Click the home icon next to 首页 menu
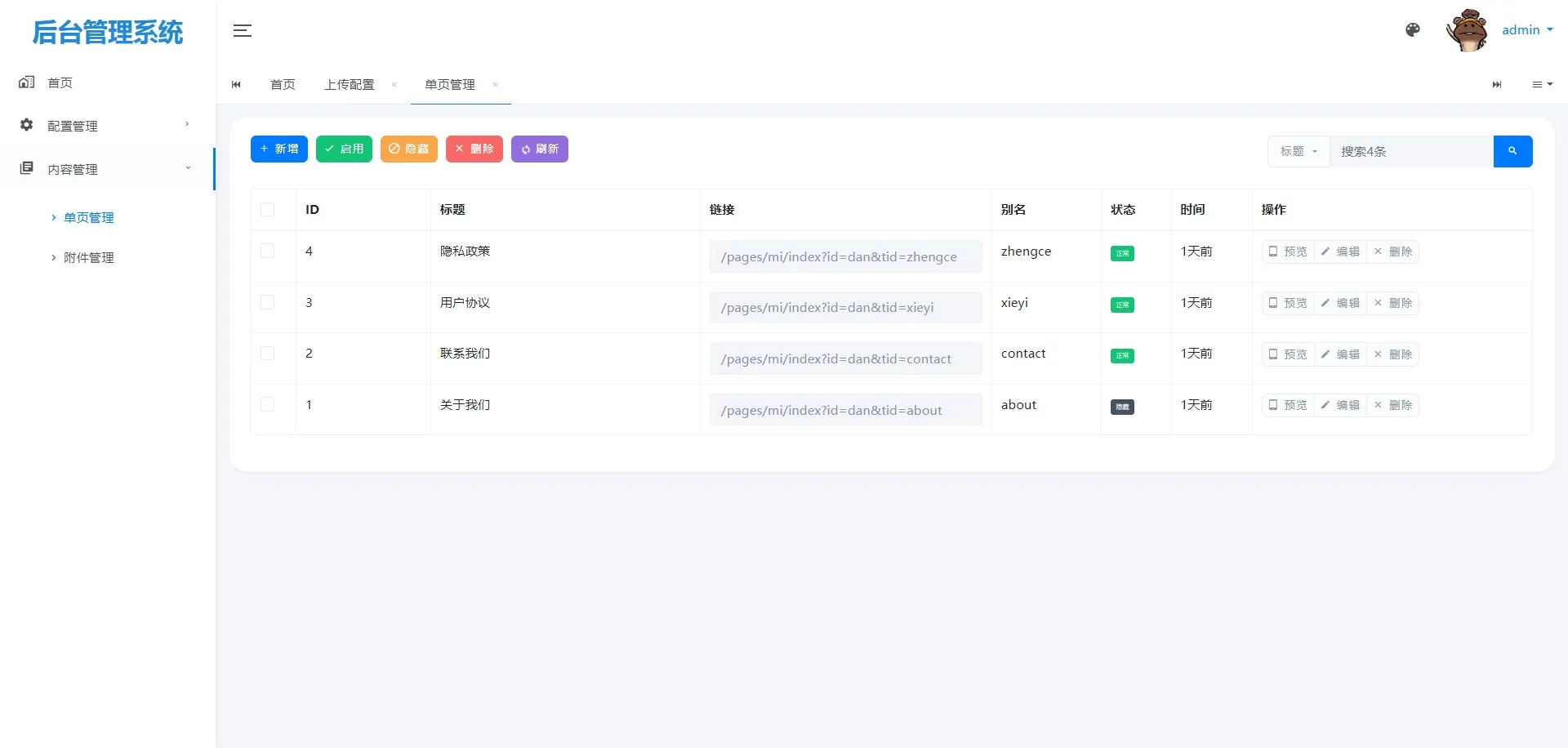 pyautogui.click(x=25, y=82)
